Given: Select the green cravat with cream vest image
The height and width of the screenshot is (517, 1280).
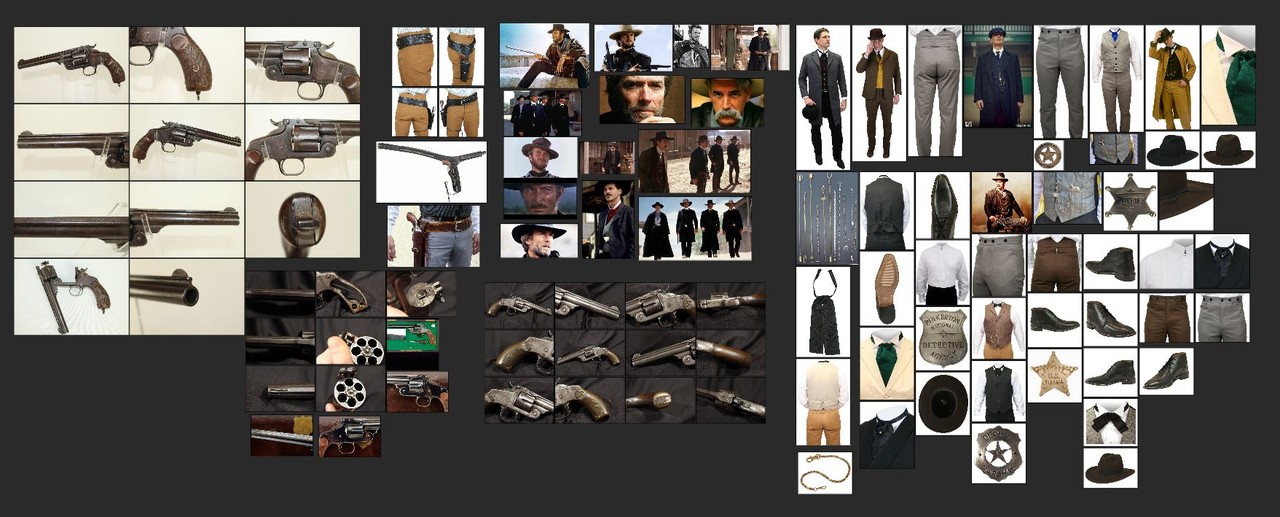Looking at the screenshot, I should 887,363.
